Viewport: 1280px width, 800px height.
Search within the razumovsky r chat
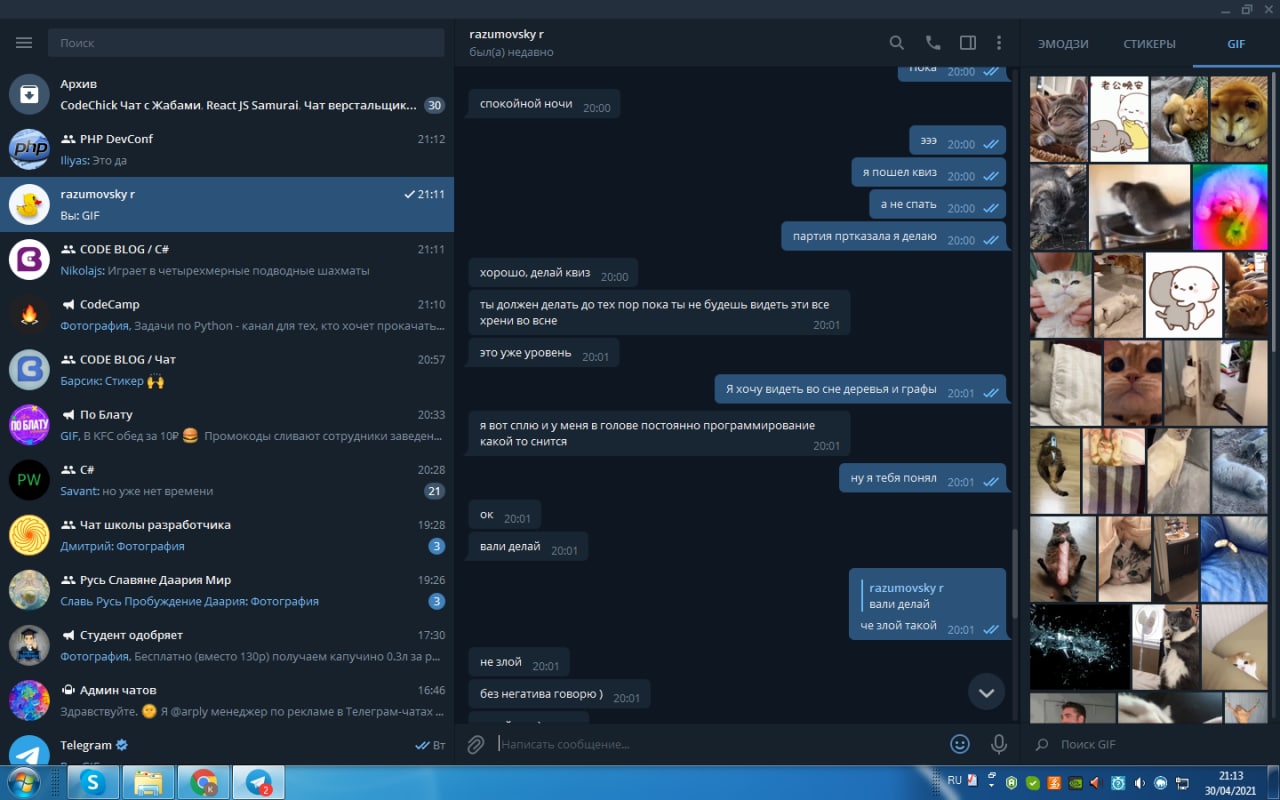(x=897, y=43)
